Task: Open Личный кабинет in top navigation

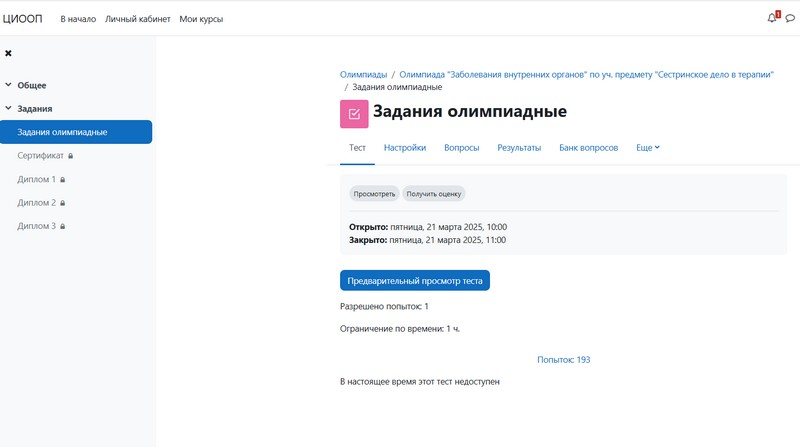Action: point(137,19)
